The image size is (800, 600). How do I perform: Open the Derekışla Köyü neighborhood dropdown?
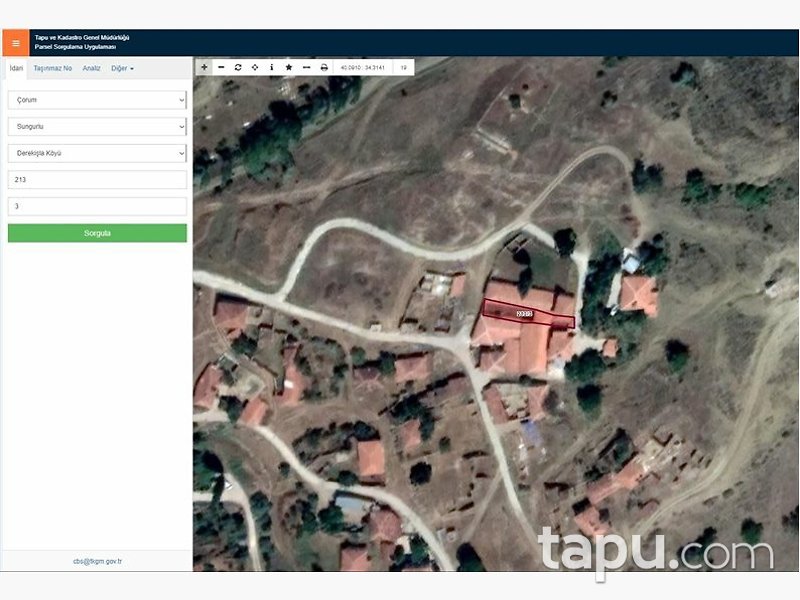pyautogui.click(x=96, y=153)
